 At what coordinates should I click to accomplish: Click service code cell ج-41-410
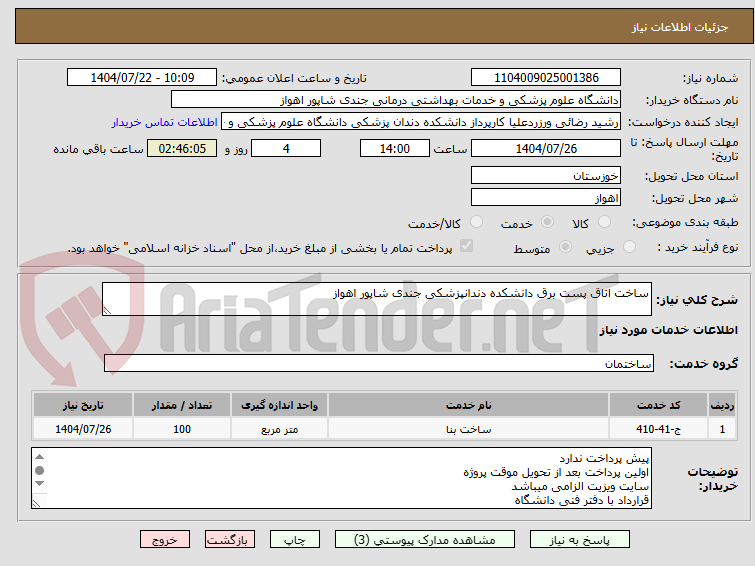point(658,429)
